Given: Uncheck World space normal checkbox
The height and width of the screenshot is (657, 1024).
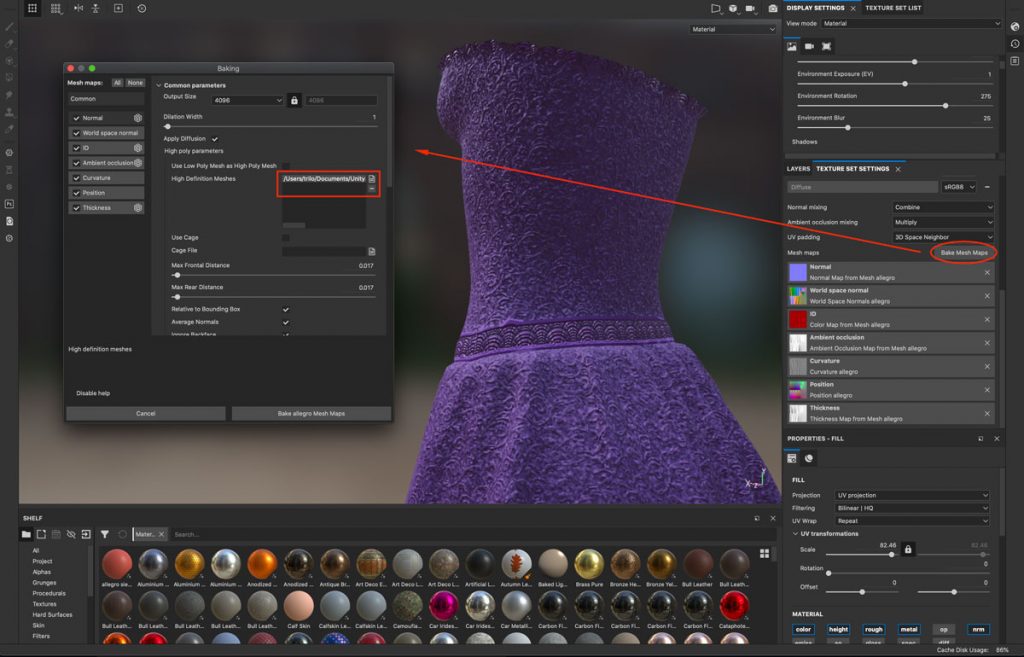Looking at the screenshot, I should tap(76, 133).
